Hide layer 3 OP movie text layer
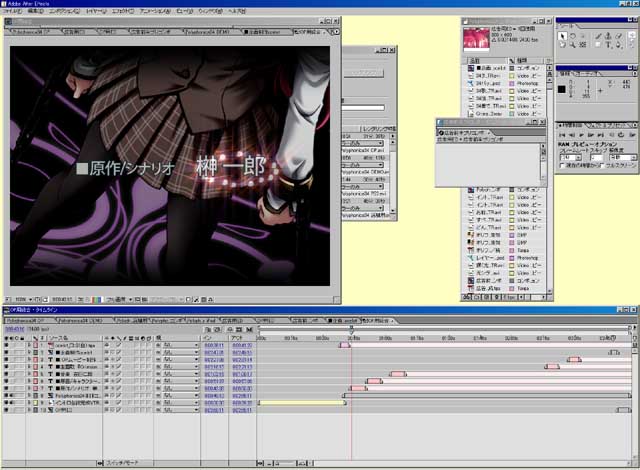This screenshot has height=470, width=640. pyautogui.click(x=6, y=360)
